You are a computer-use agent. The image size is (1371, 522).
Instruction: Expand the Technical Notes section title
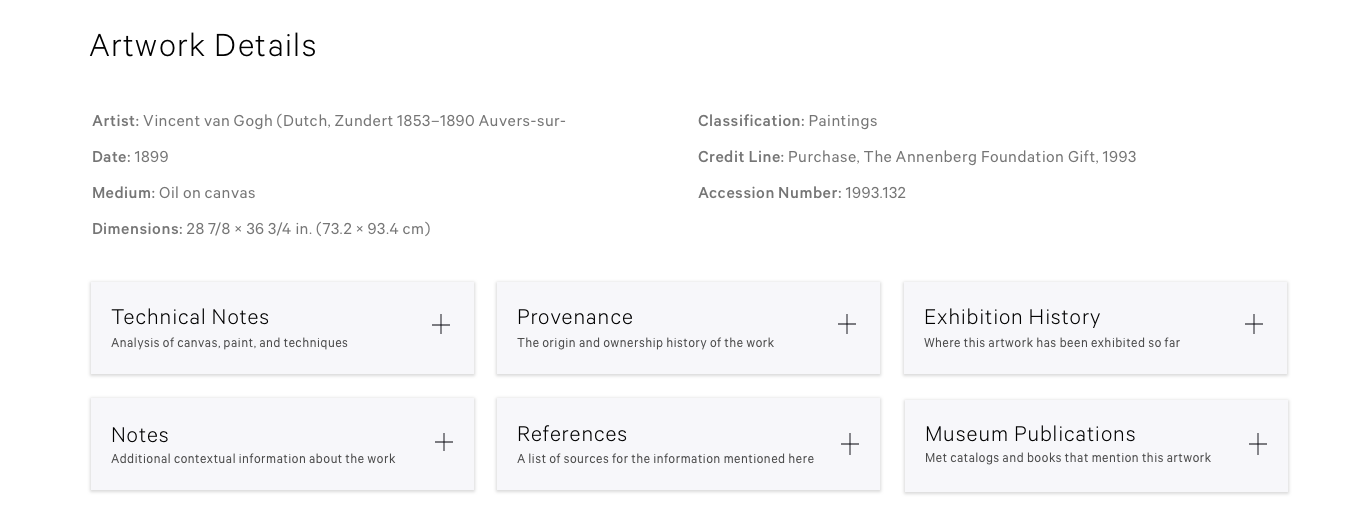pos(190,317)
